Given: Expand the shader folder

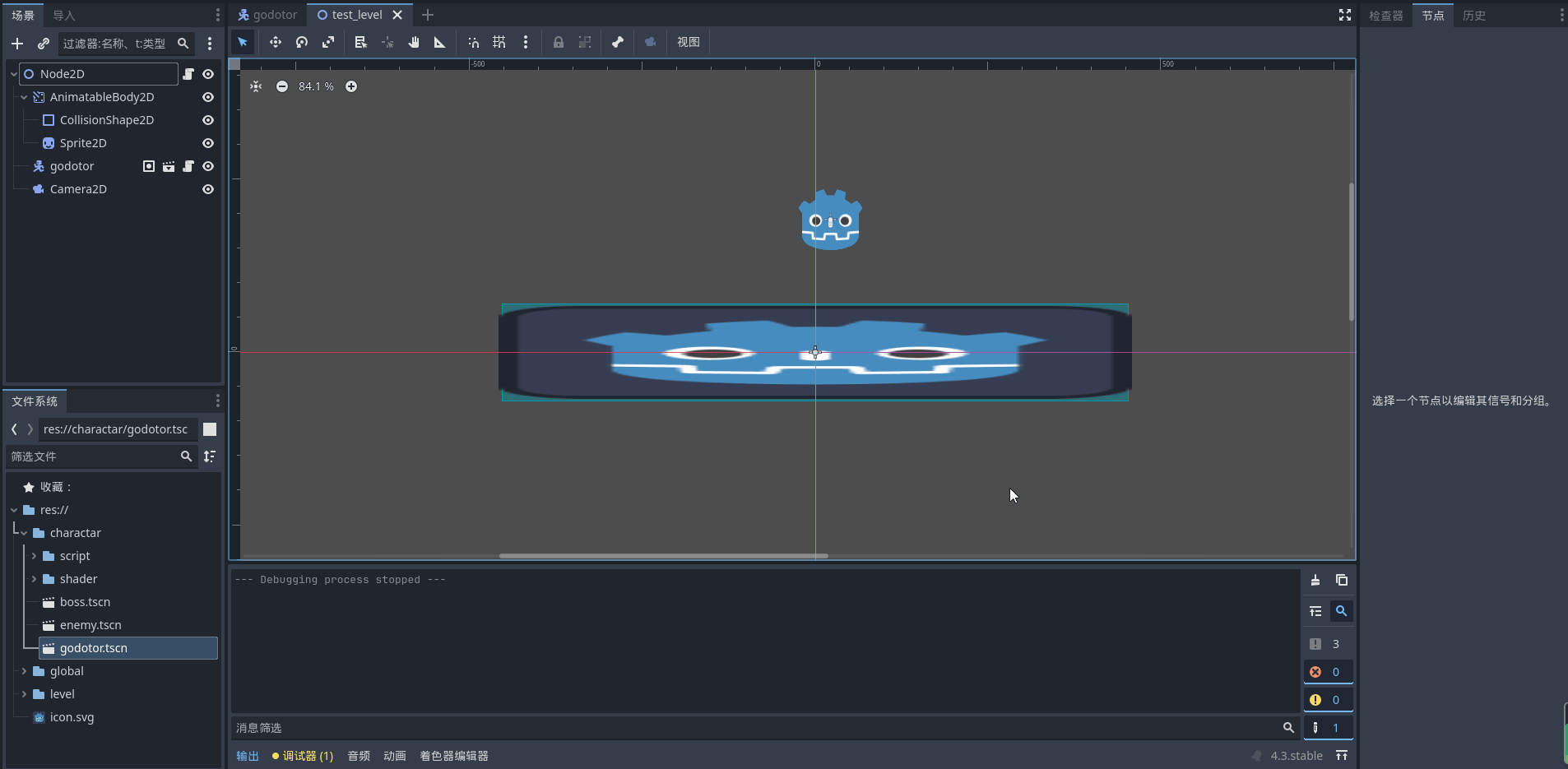Looking at the screenshot, I should tap(34, 579).
